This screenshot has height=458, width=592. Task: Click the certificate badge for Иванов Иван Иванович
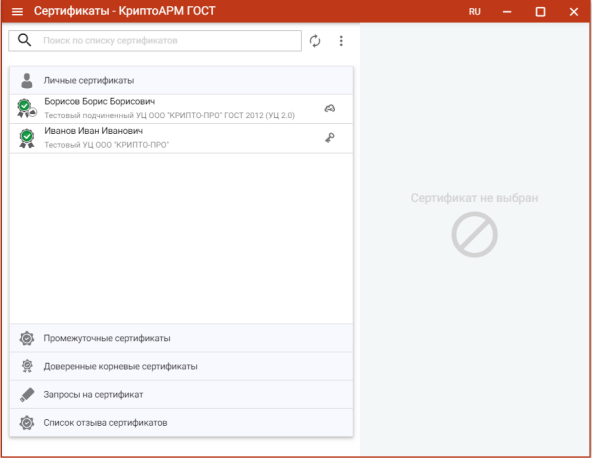[26, 139]
